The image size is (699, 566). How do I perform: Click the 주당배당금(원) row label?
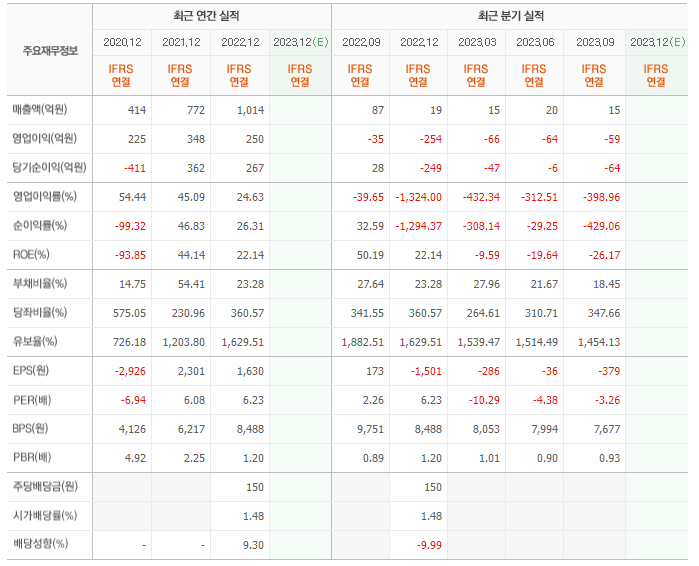(45, 486)
